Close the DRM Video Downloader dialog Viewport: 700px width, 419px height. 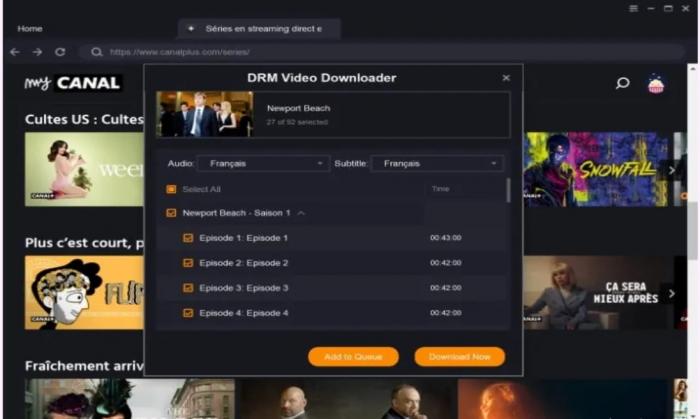(x=506, y=78)
